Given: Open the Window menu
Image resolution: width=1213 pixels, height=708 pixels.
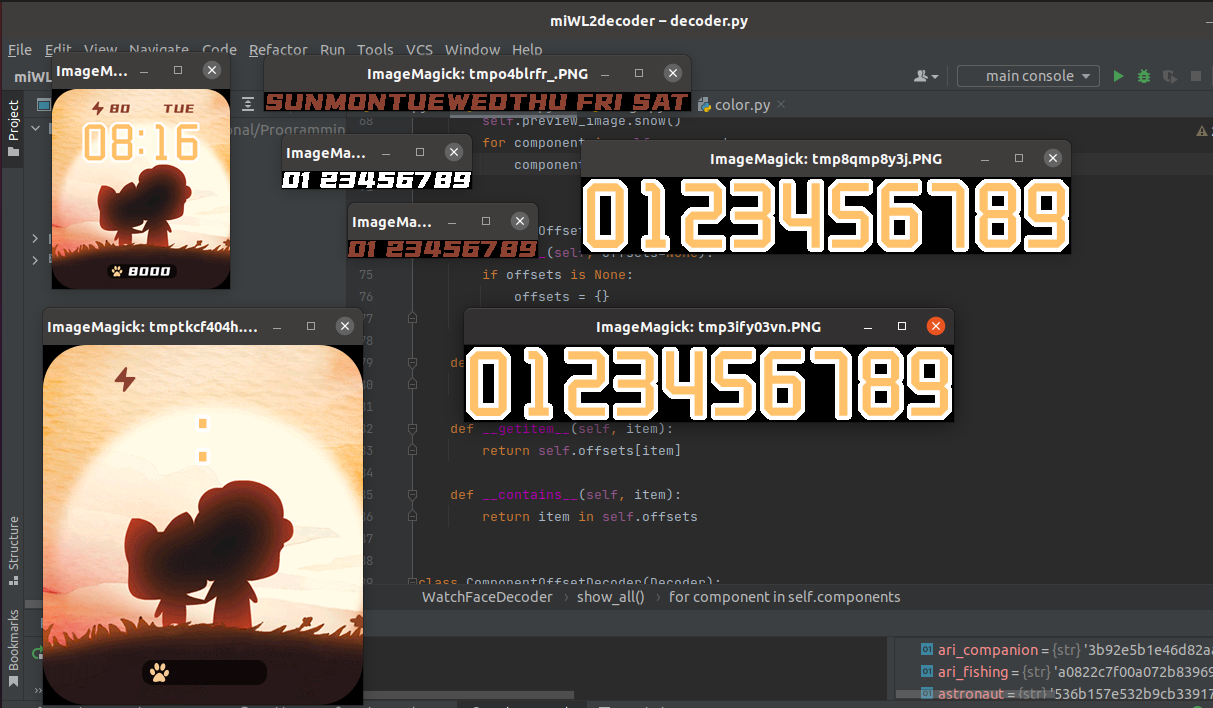Looking at the screenshot, I should (x=472, y=49).
